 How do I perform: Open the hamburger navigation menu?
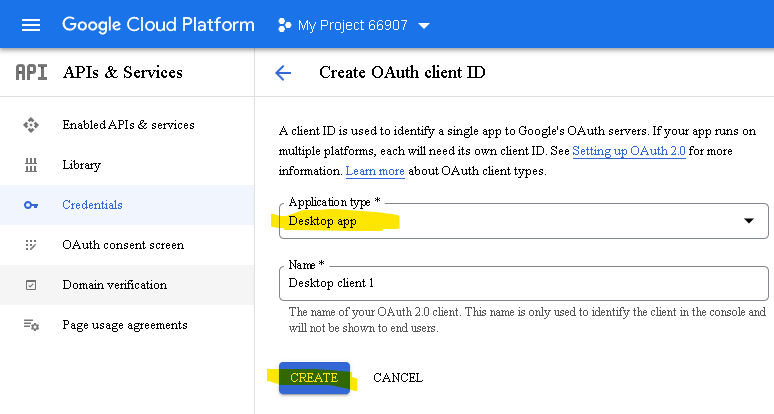(x=31, y=25)
